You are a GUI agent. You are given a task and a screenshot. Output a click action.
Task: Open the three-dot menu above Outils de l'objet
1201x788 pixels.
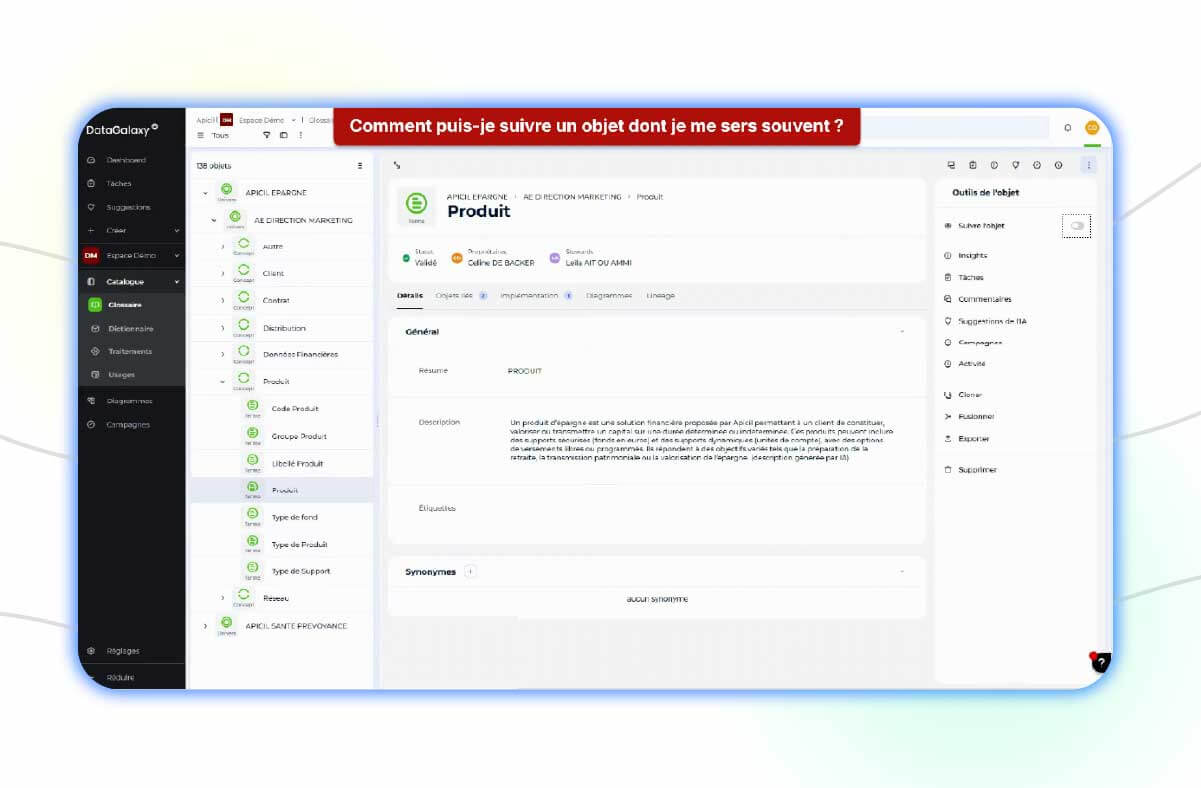1089,165
